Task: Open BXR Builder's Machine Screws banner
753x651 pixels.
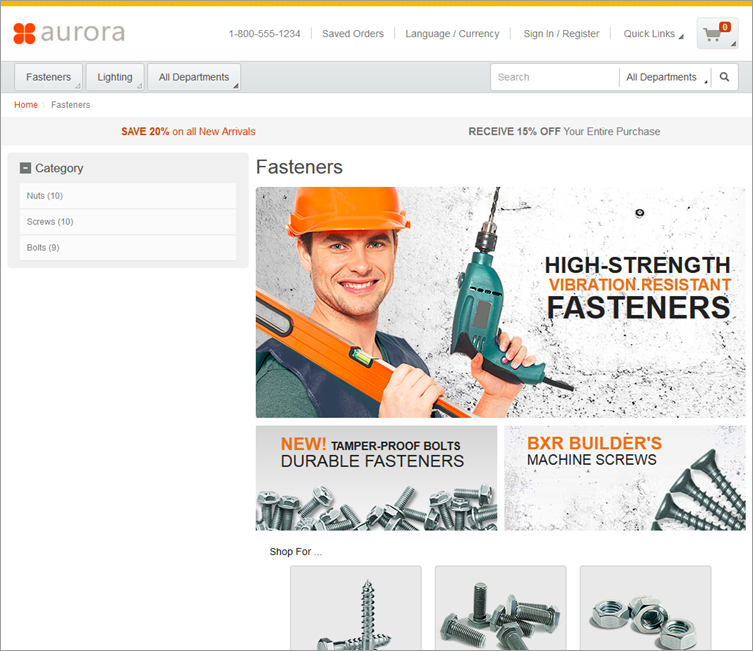Action: coord(625,478)
